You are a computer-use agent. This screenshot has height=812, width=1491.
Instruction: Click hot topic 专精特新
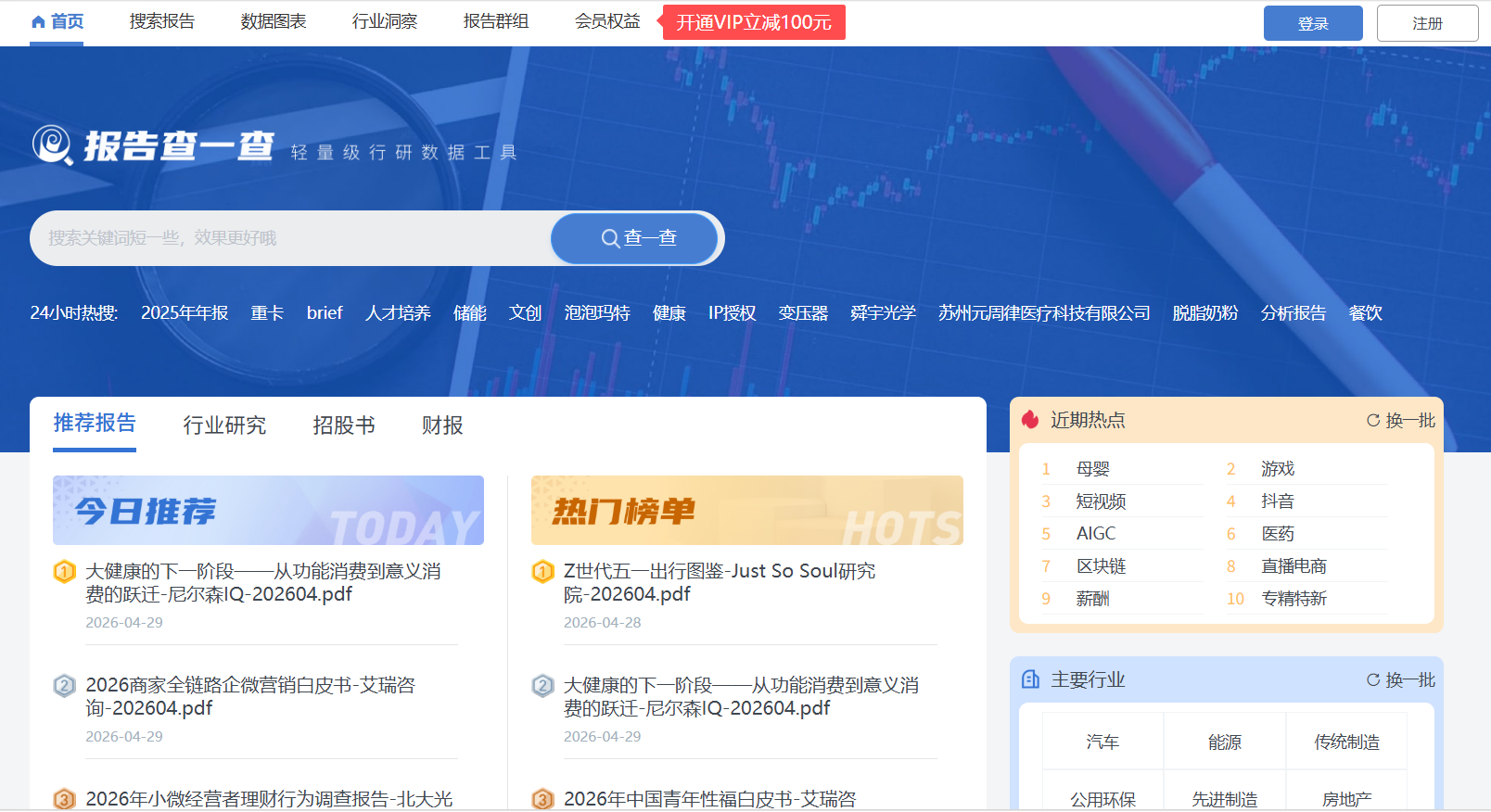[1293, 599]
